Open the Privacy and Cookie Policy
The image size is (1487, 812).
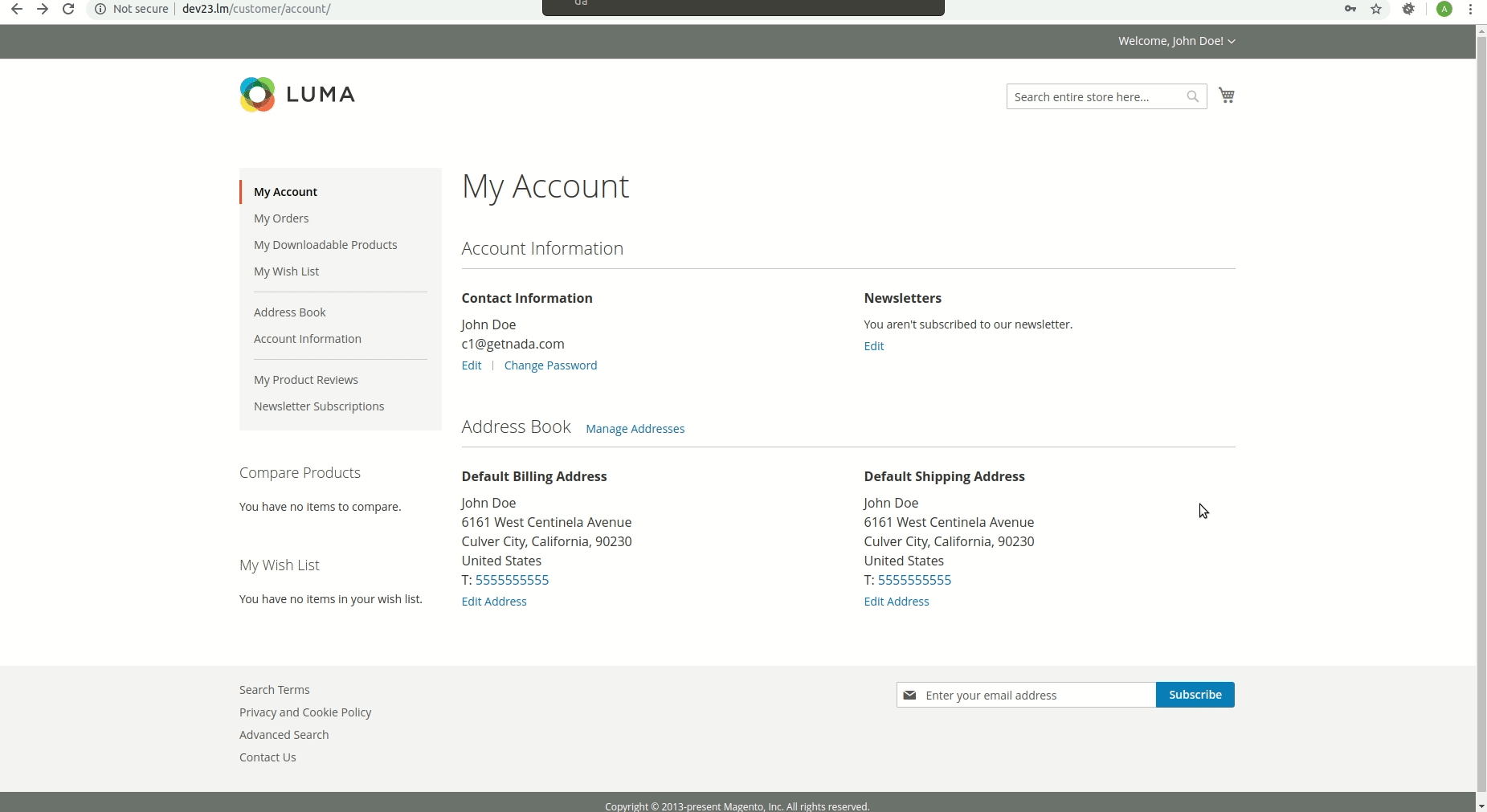[x=305, y=712]
